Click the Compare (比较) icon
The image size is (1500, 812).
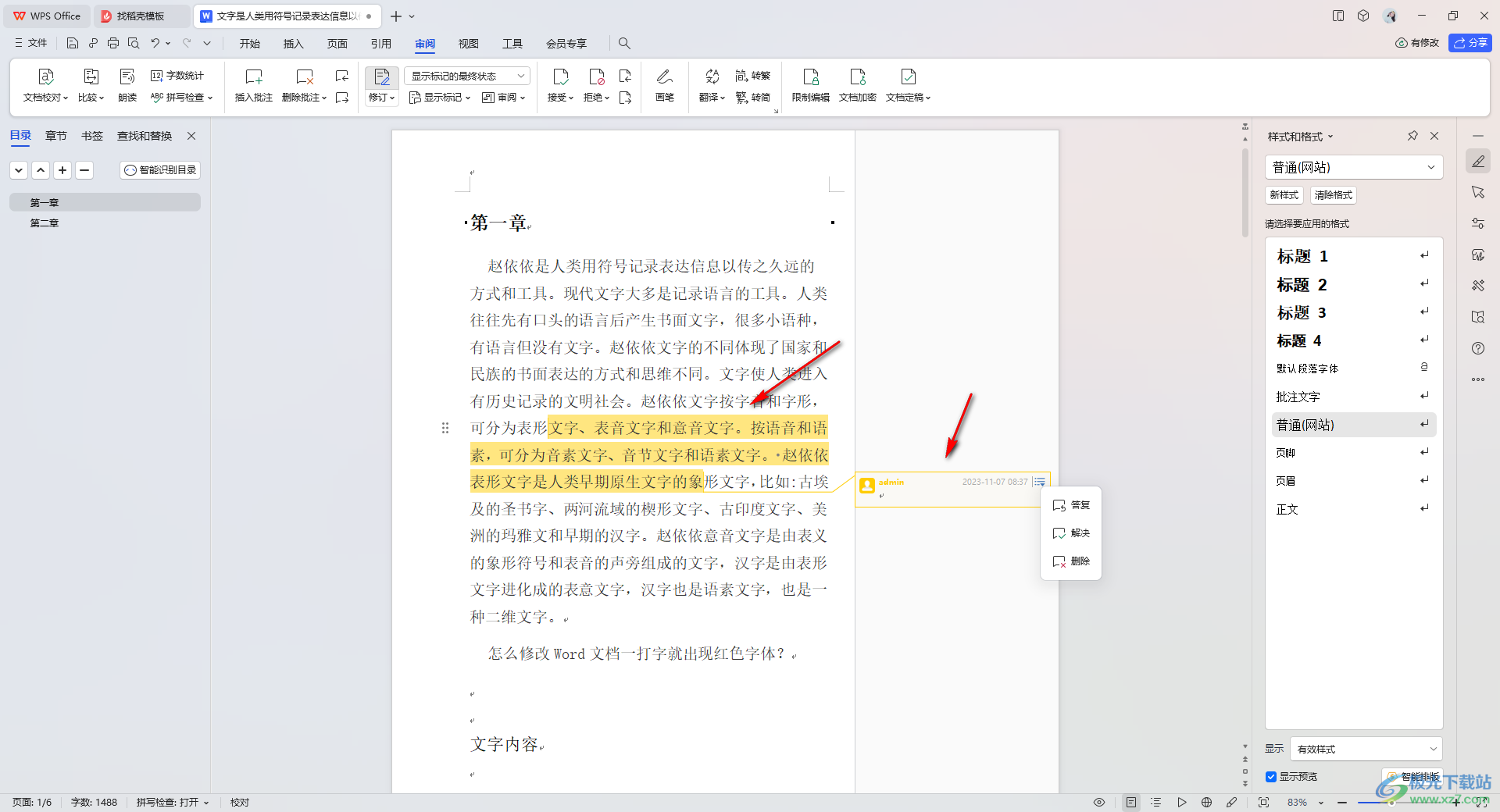tap(91, 77)
